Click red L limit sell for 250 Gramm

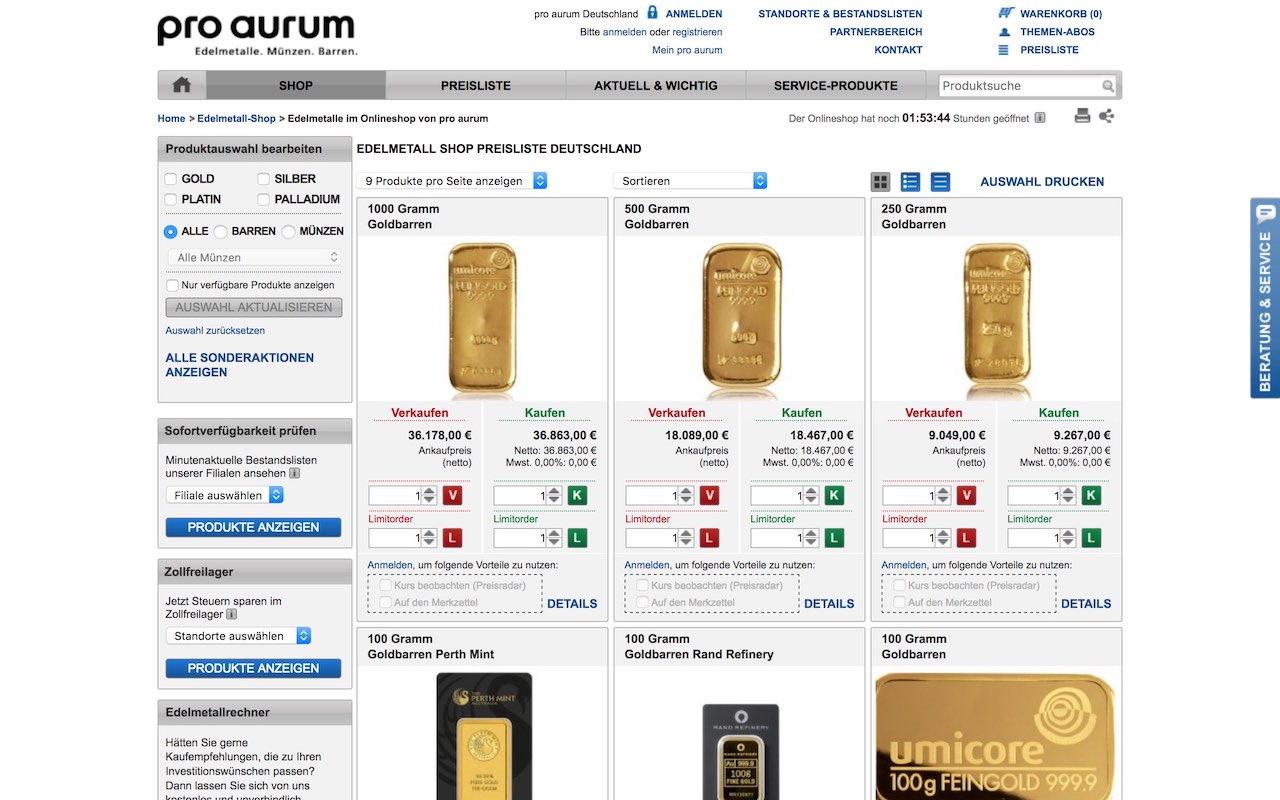pos(967,538)
